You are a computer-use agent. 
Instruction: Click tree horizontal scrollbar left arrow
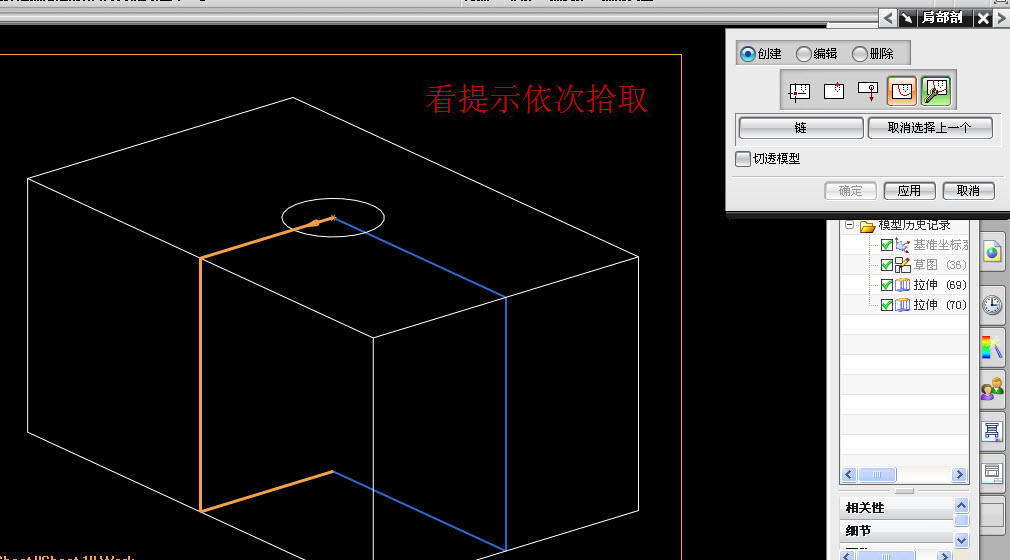[x=848, y=475]
